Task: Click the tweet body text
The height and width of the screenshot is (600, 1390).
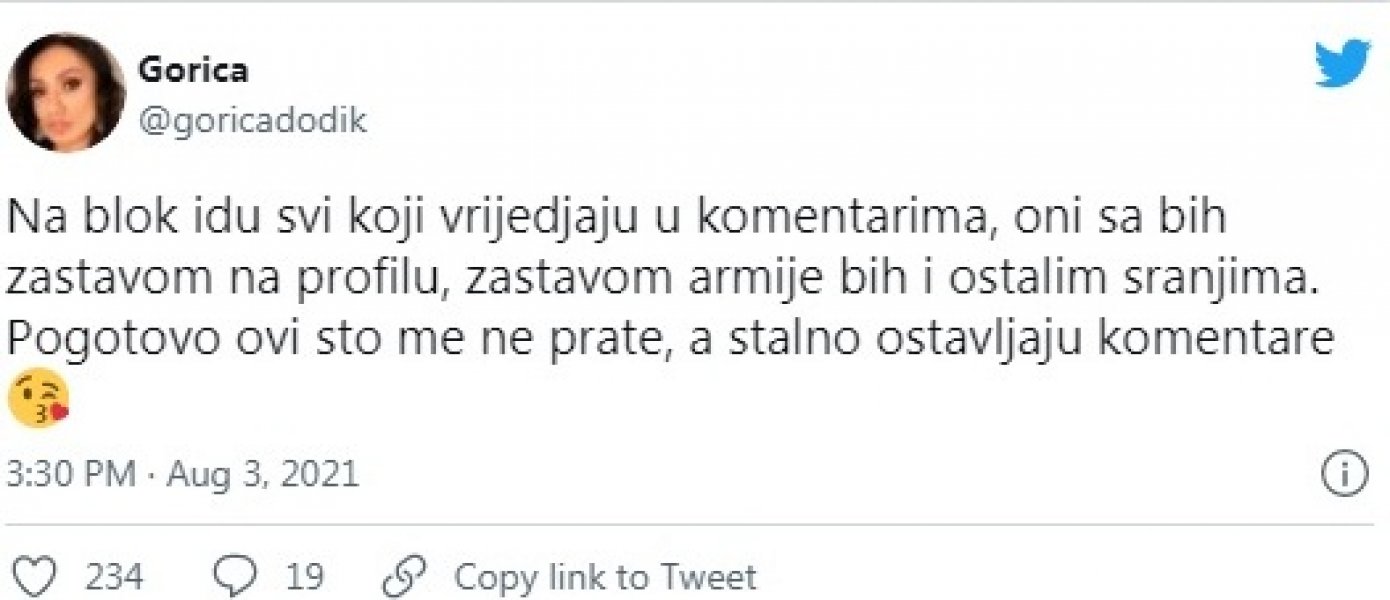Action: pos(600,278)
